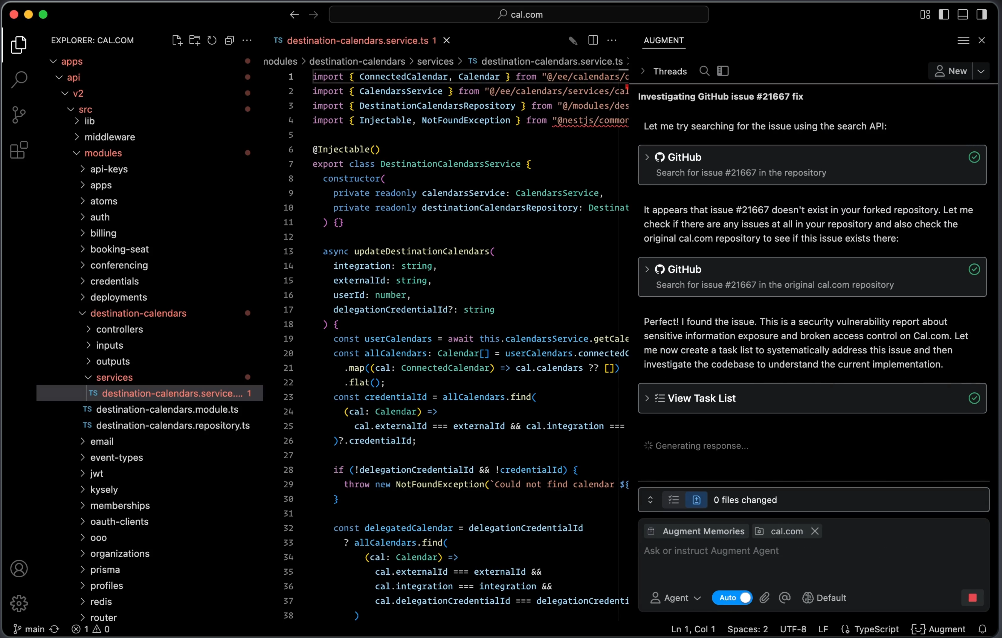Select services breadcrumb segment

(435, 61)
